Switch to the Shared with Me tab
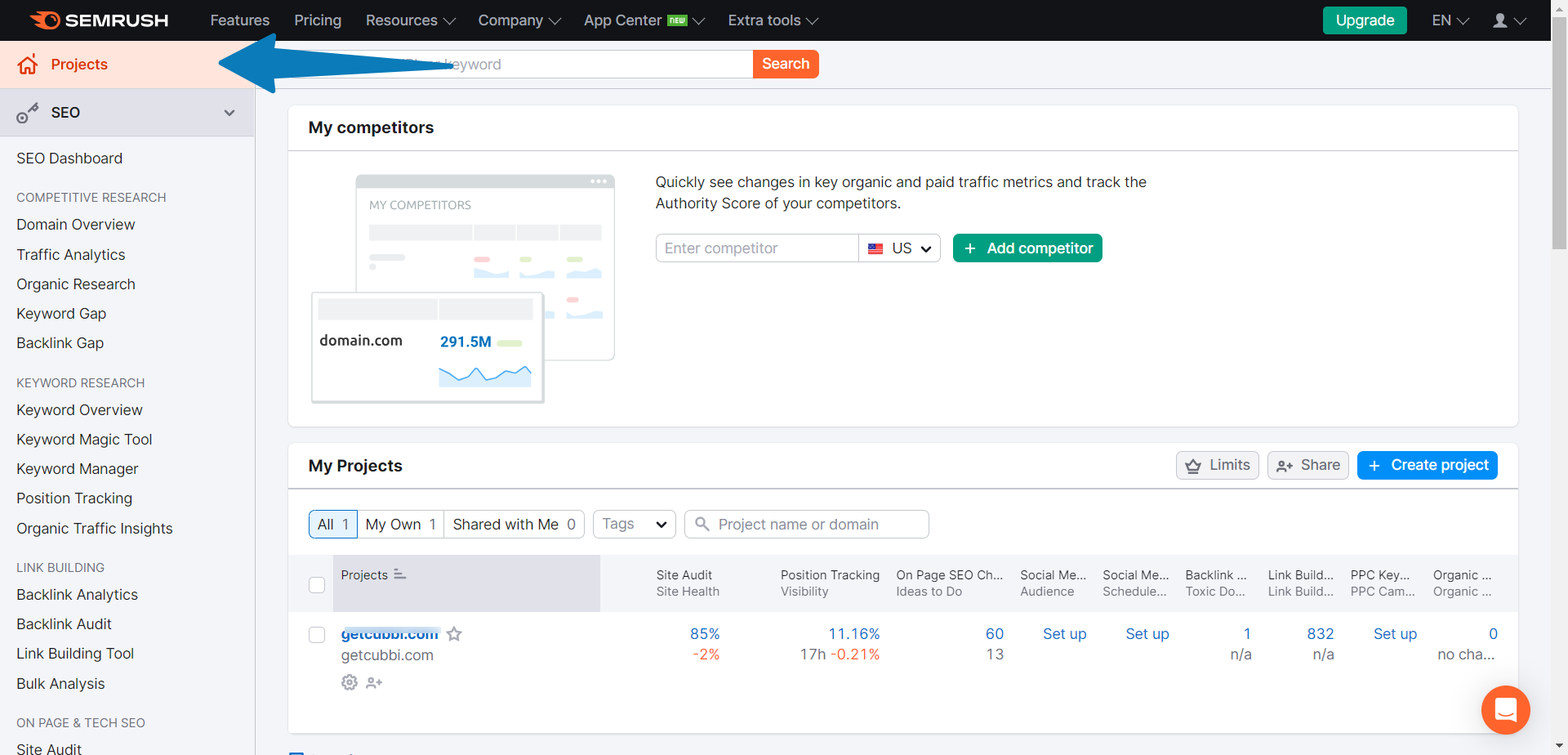The width and height of the screenshot is (1568, 755). coord(507,524)
